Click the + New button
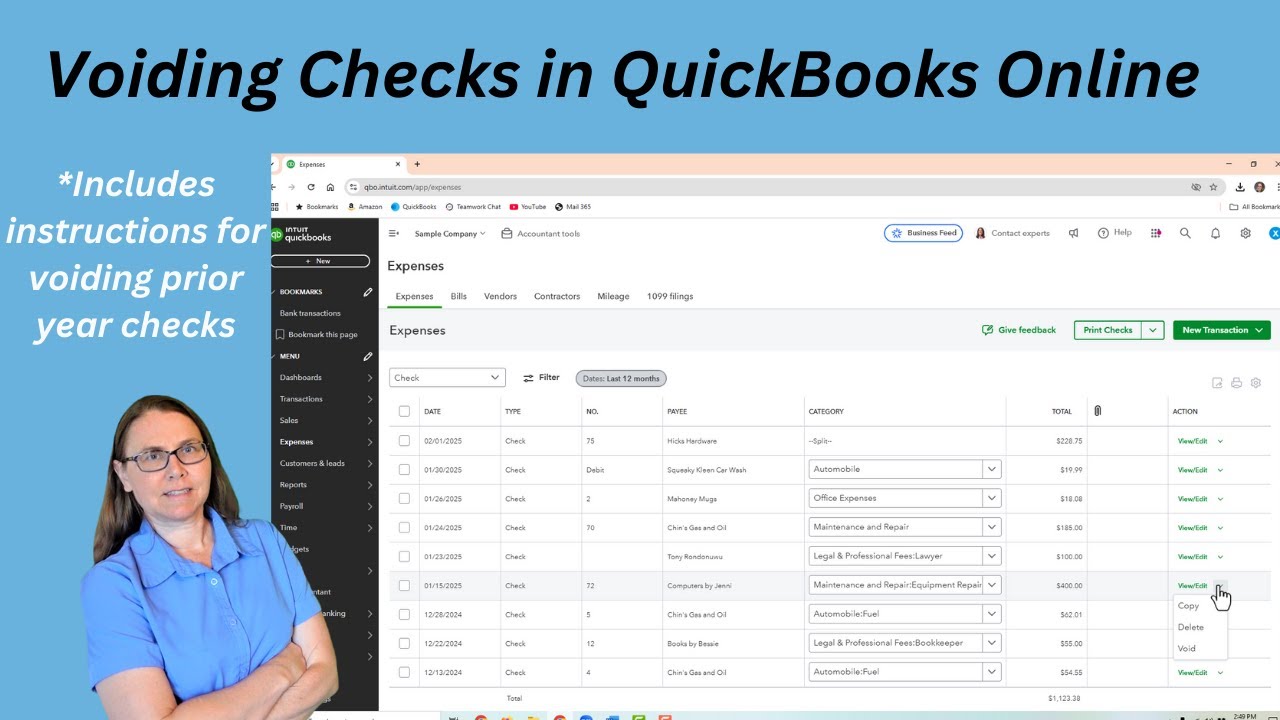The width and height of the screenshot is (1280, 720). click(319, 261)
